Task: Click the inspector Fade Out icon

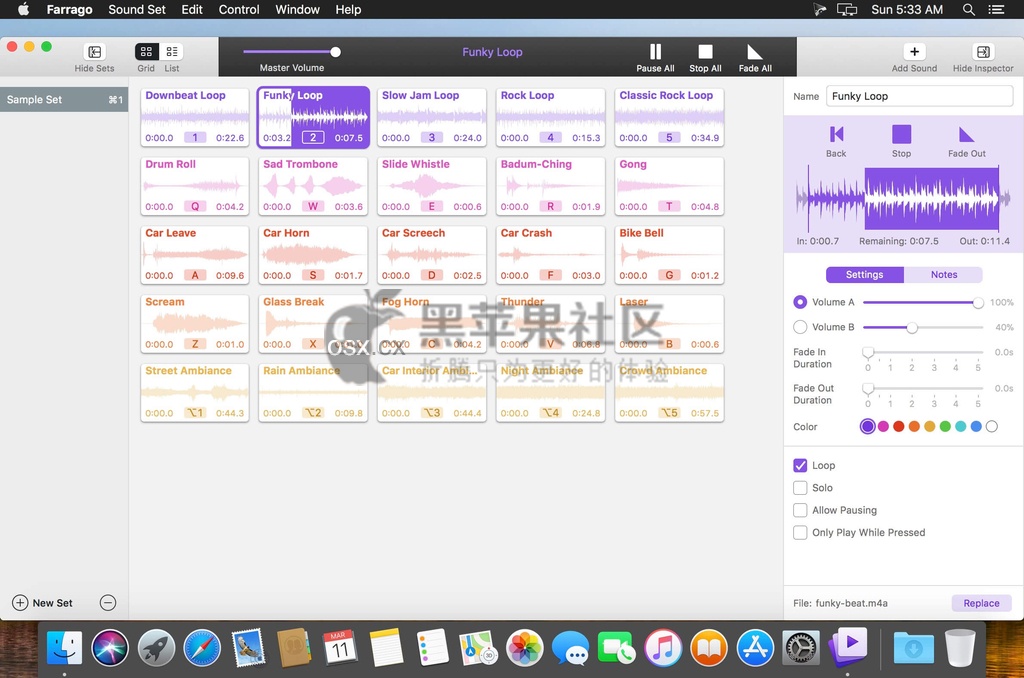Action: point(967,135)
